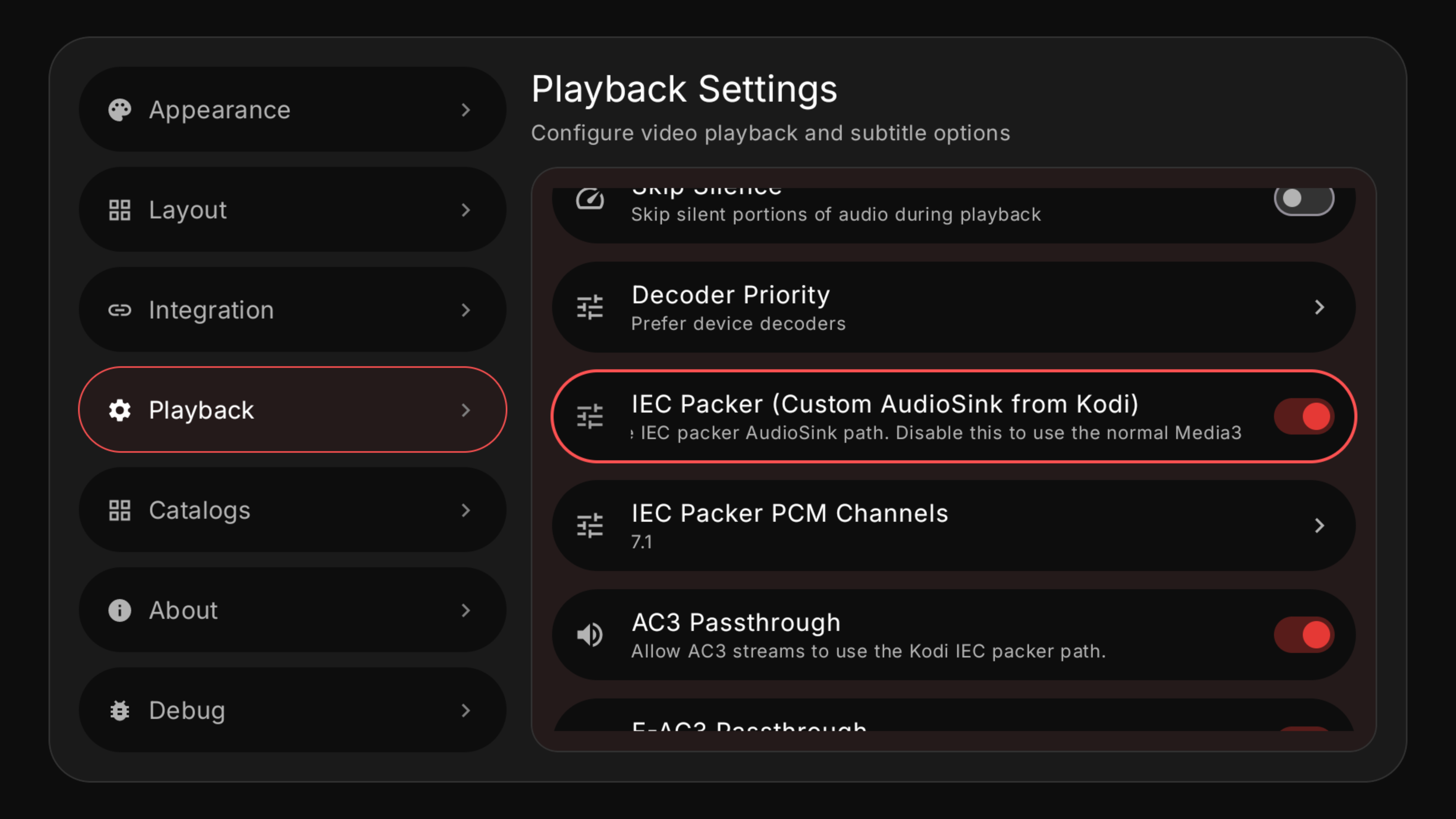The image size is (1456, 819).
Task: Select the Decoder Priority title text
Action: click(730, 295)
